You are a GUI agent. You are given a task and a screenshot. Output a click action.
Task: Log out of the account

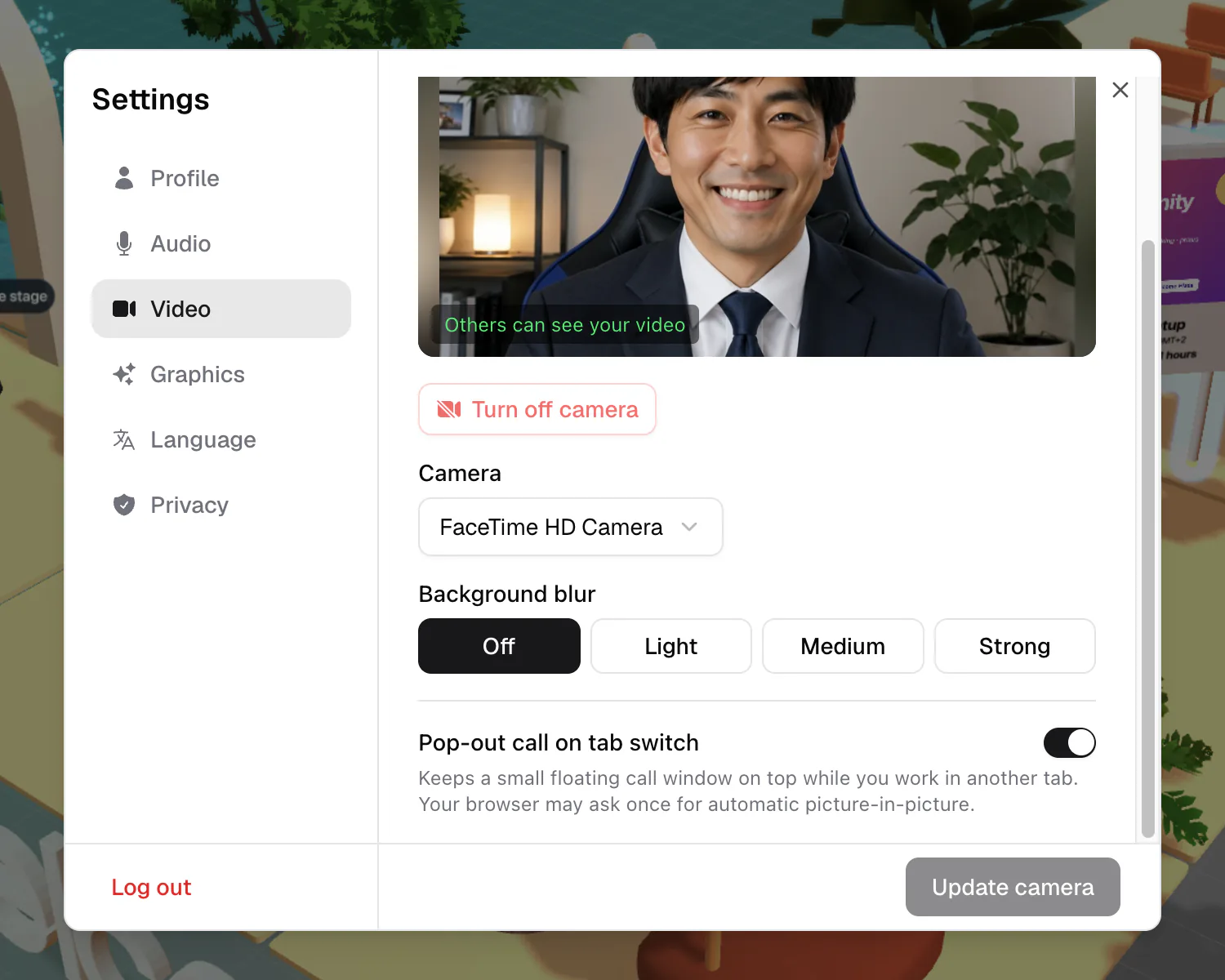pyautogui.click(x=151, y=887)
